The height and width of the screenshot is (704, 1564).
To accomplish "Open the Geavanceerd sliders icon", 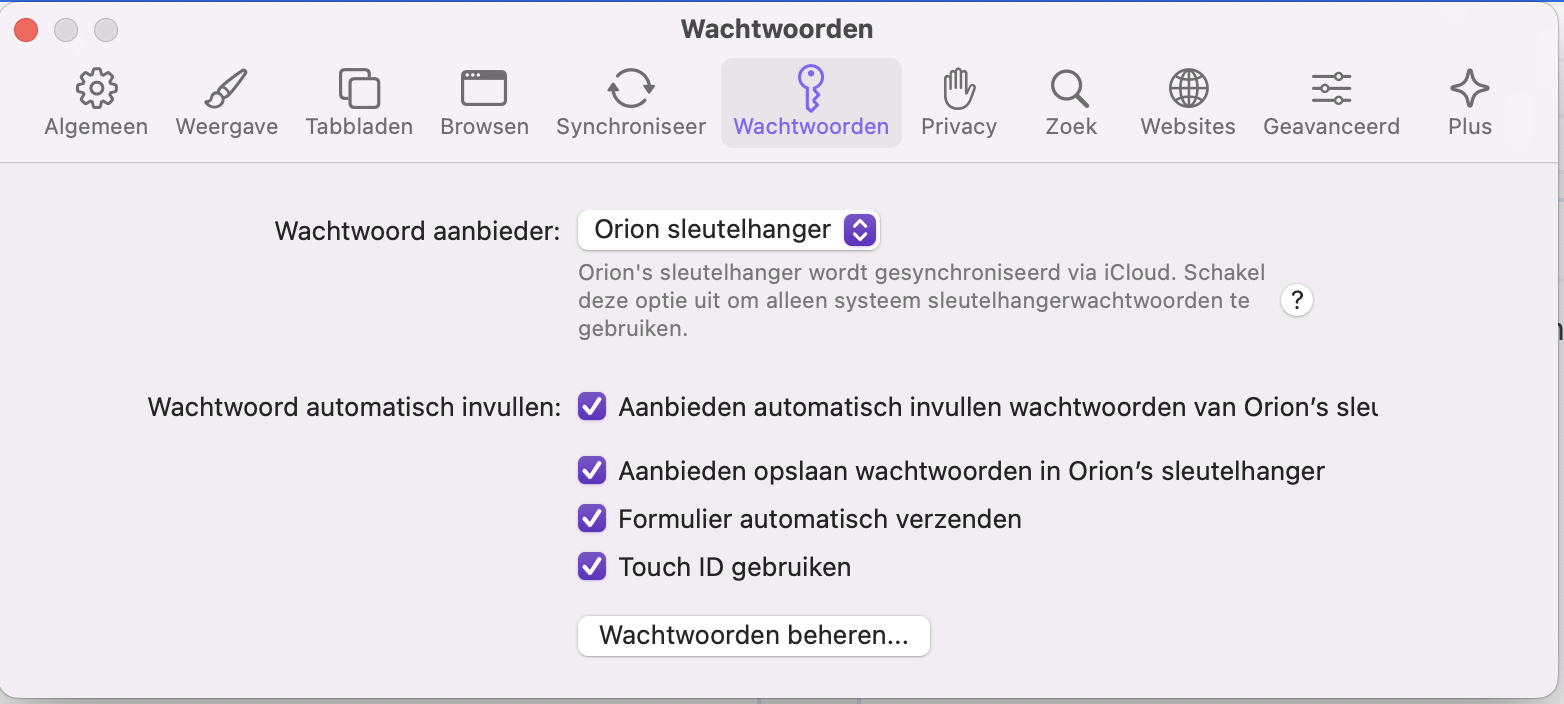I will pos(1331,90).
